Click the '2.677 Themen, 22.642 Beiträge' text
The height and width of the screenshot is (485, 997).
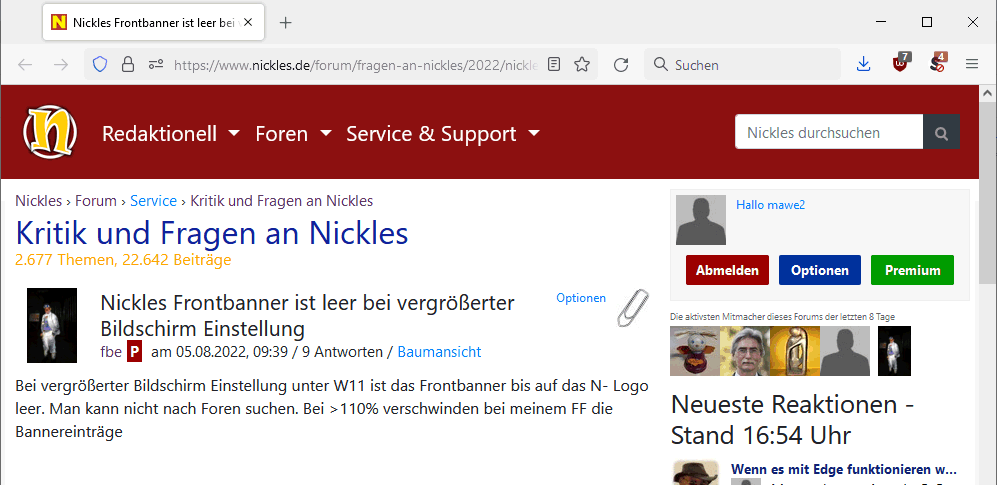click(x=123, y=259)
